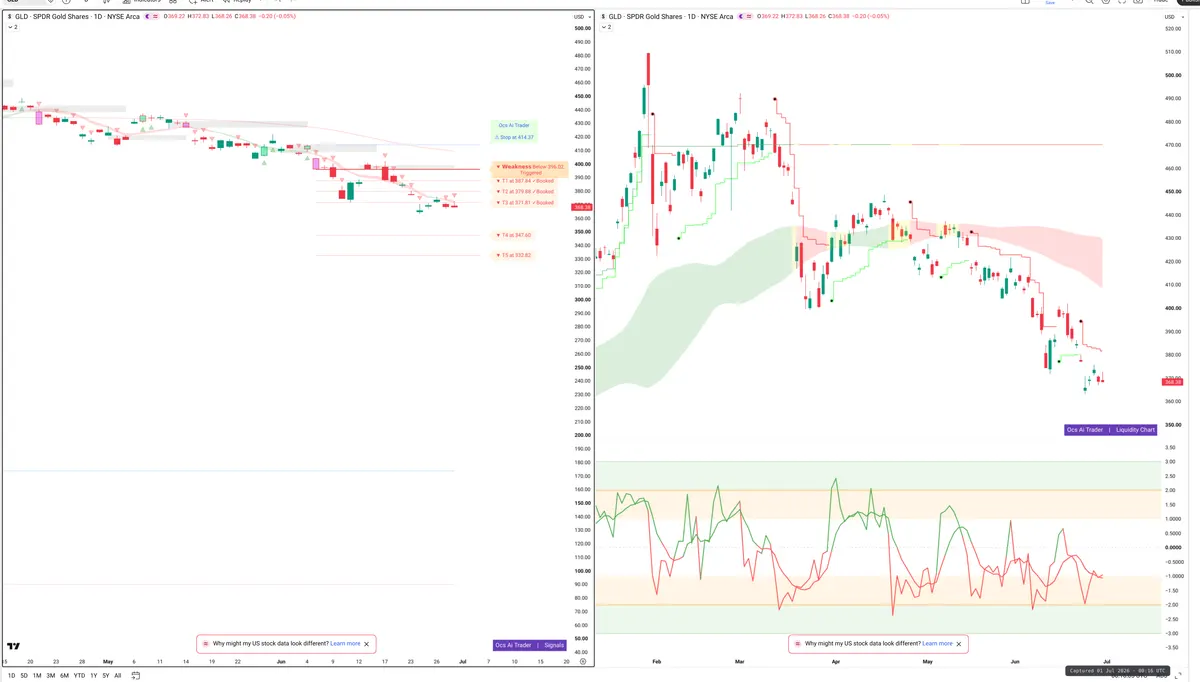Click the Weakness Below Triggered label
This screenshot has width=1200, height=682.
(x=530, y=170)
